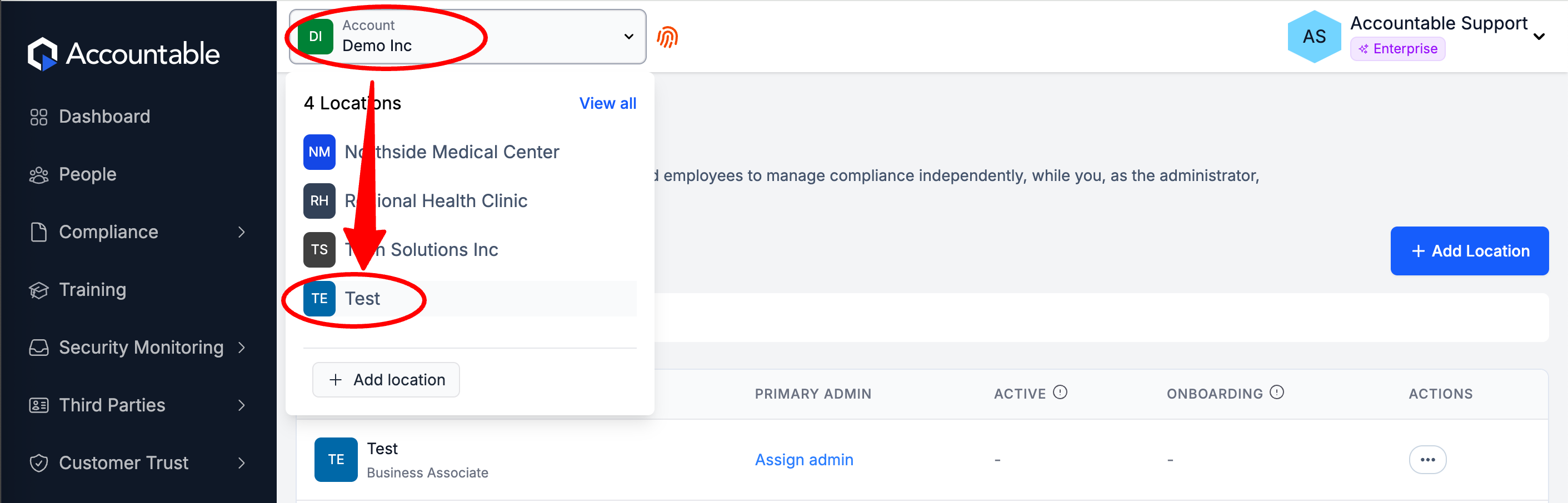Click the Test location name in table
The image size is (1568, 503).
pos(382,448)
